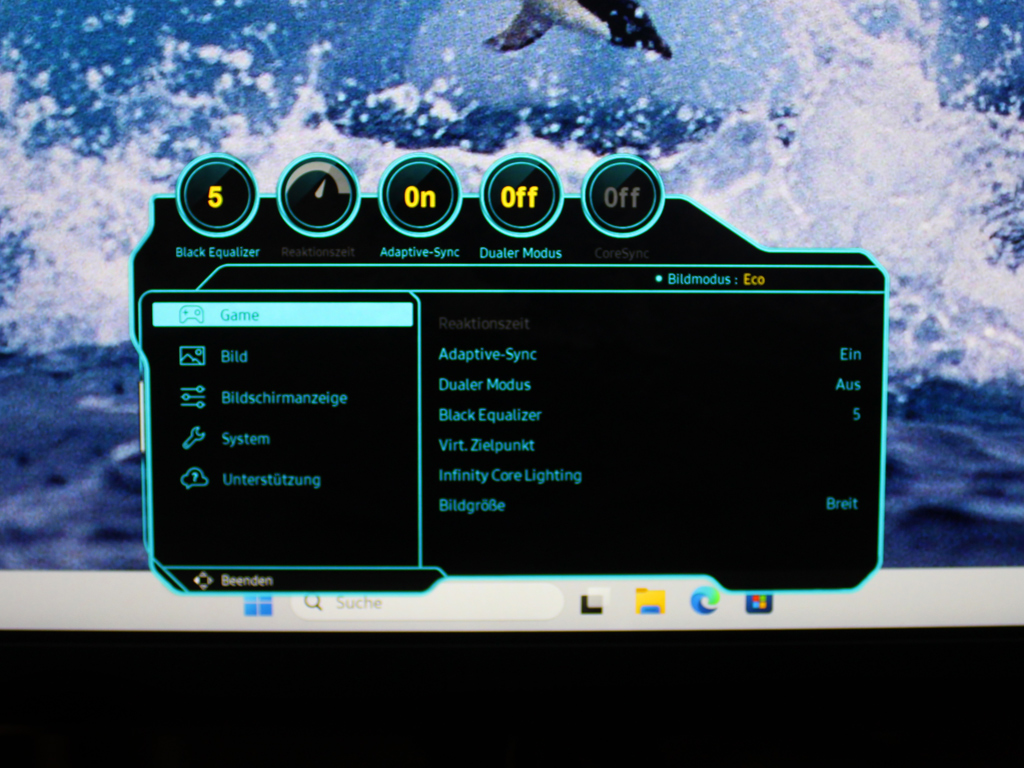Screen dimensions: 1024x768
Task: Open the Windows Start menu
Action: click(x=258, y=604)
